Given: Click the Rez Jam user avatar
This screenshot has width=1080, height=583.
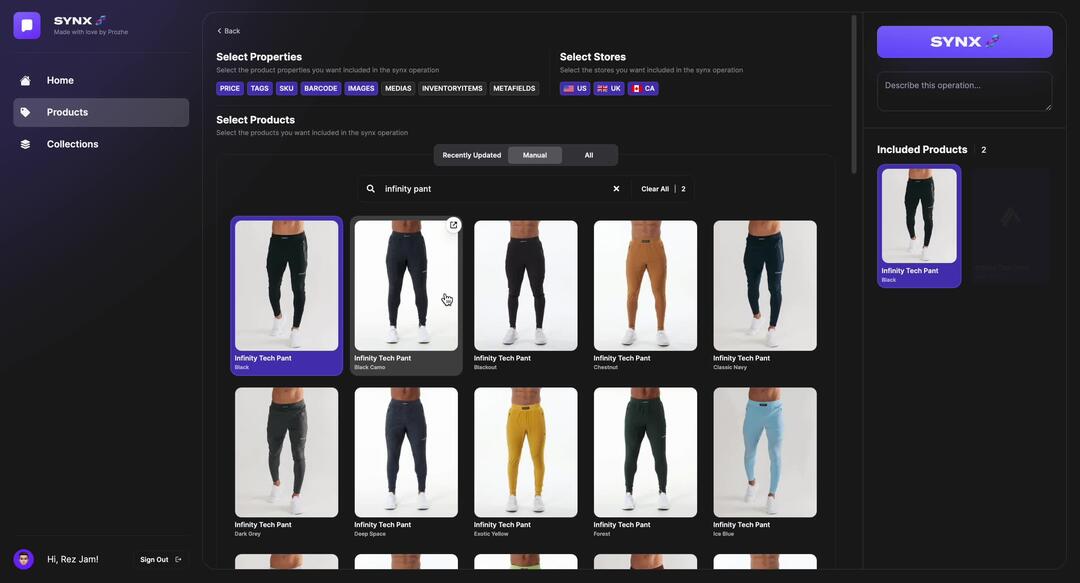Looking at the screenshot, I should [23, 559].
